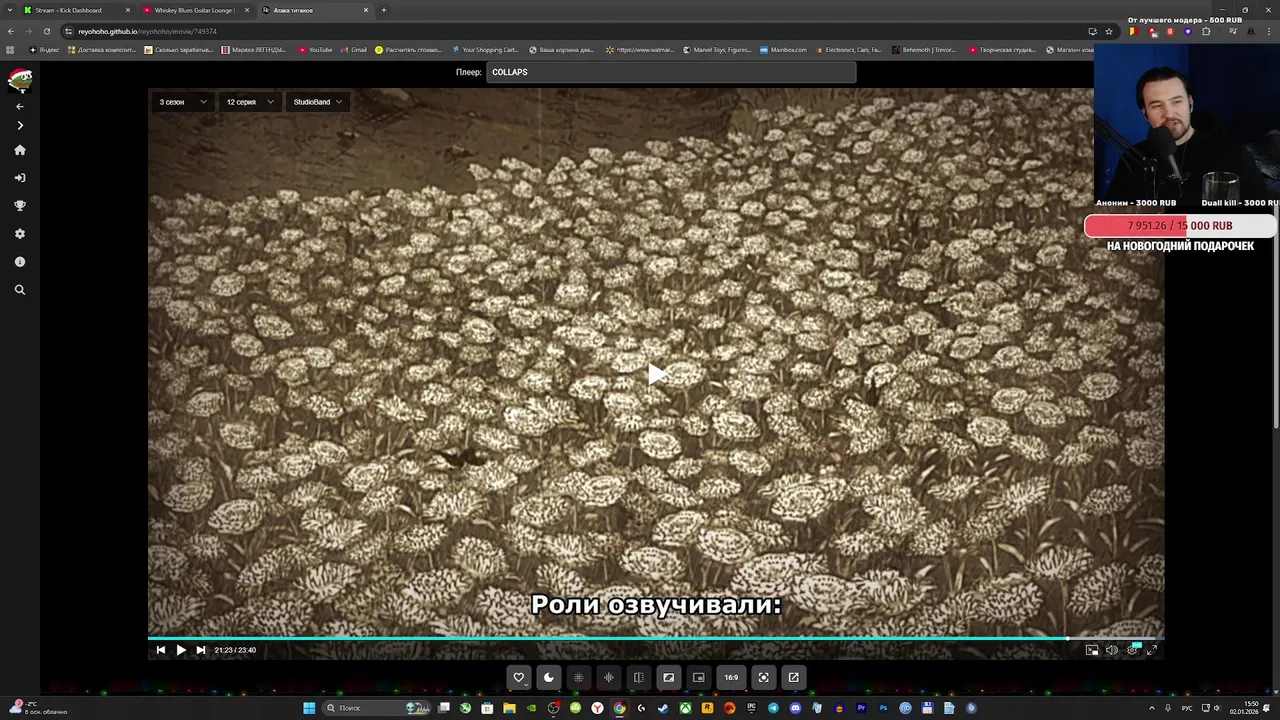The image size is (1280, 720).
Task: Open the Gmail bookmark
Action: pos(354,50)
